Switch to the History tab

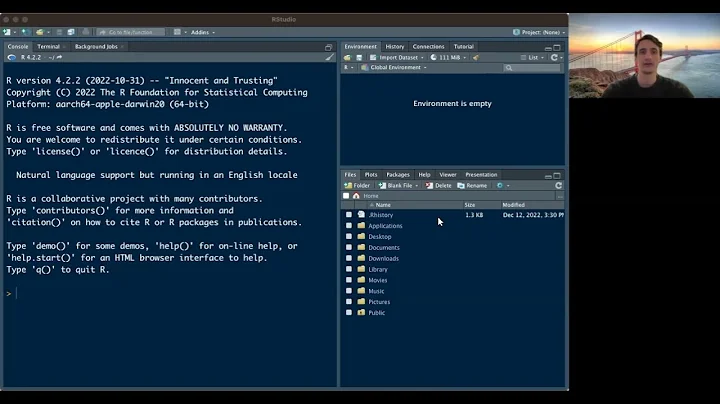coord(394,46)
